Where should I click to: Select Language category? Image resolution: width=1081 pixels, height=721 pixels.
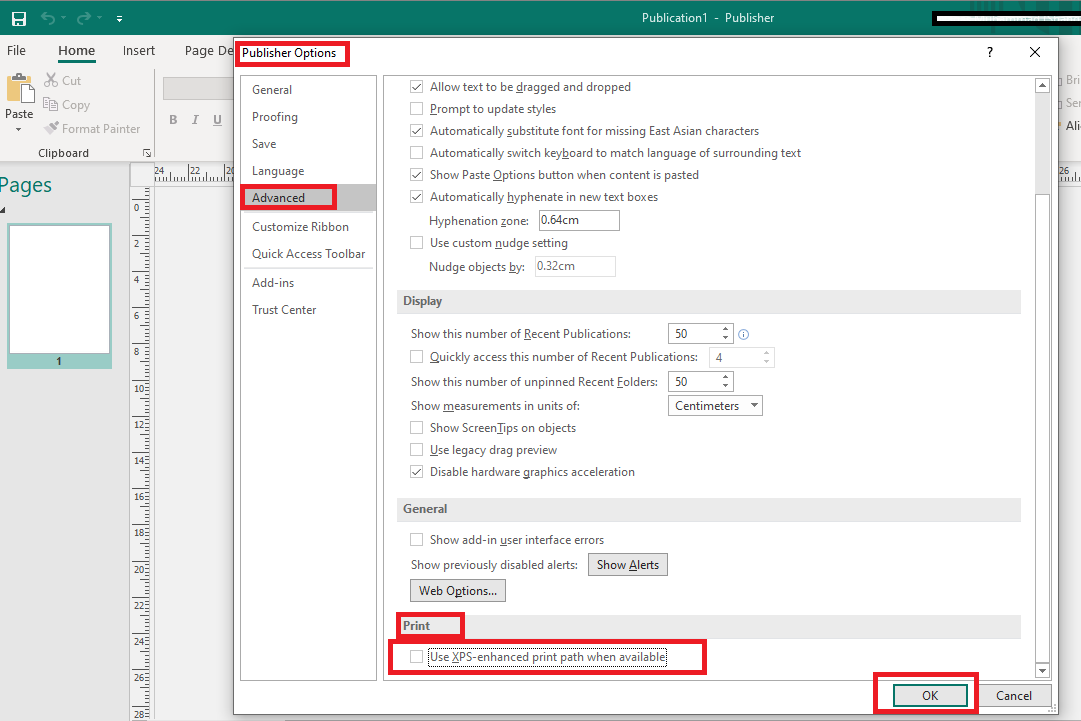[x=308, y=171]
